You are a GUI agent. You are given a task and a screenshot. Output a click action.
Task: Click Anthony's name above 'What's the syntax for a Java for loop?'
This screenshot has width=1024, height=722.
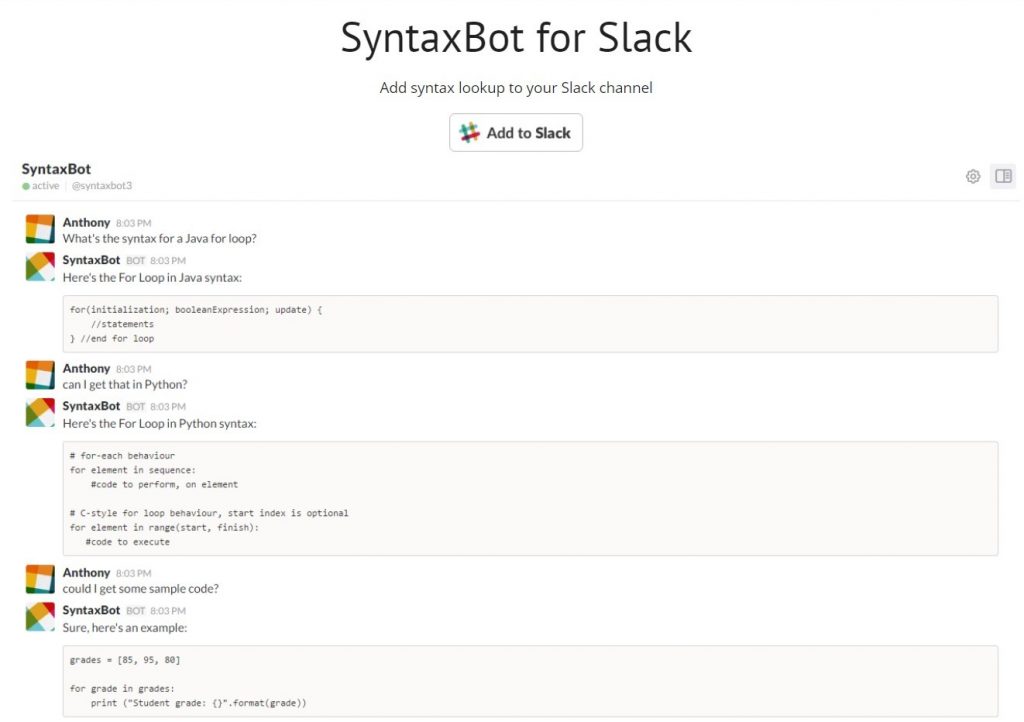(86, 223)
